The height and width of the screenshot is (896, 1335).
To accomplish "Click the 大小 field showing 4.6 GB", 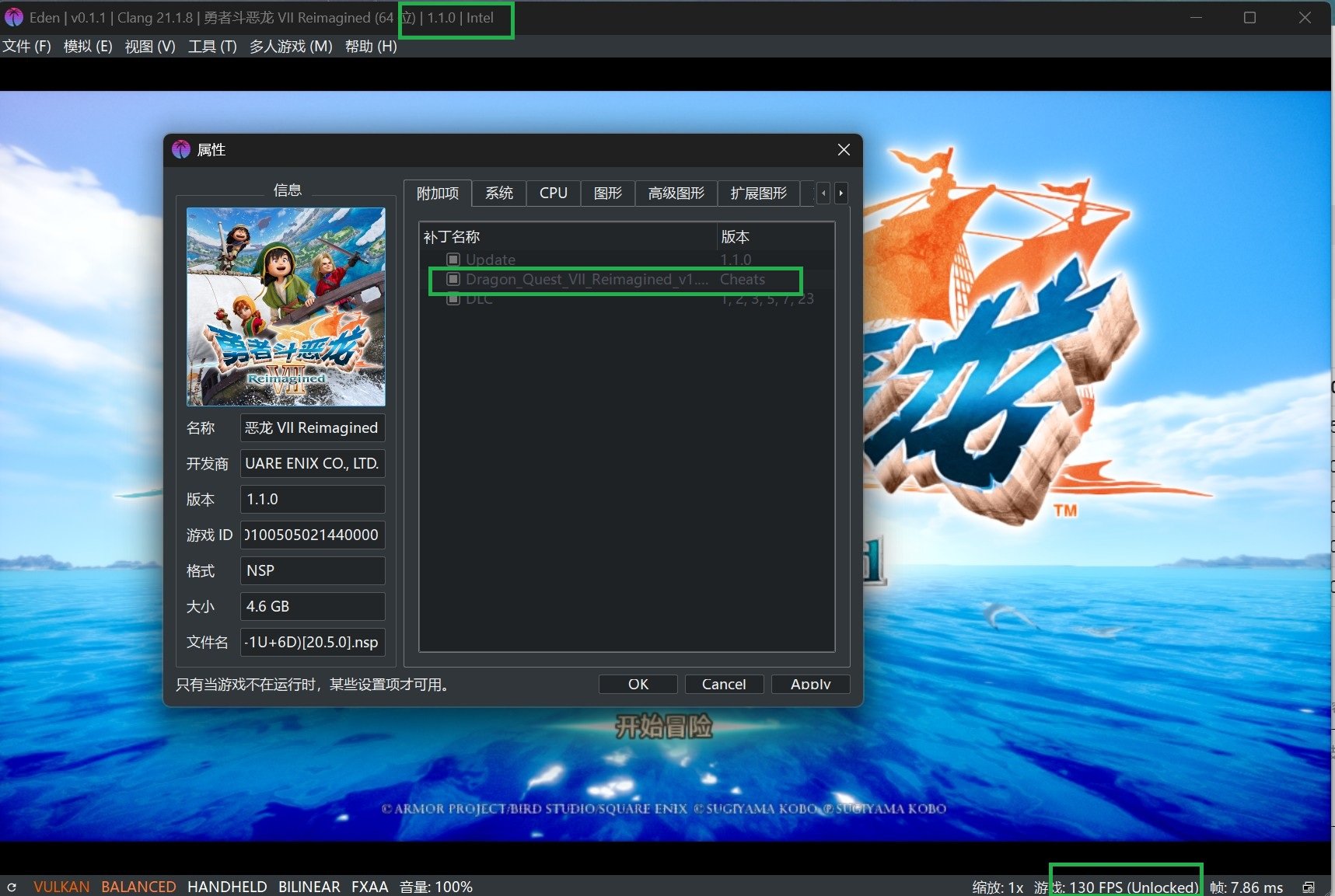I will click(x=313, y=606).
